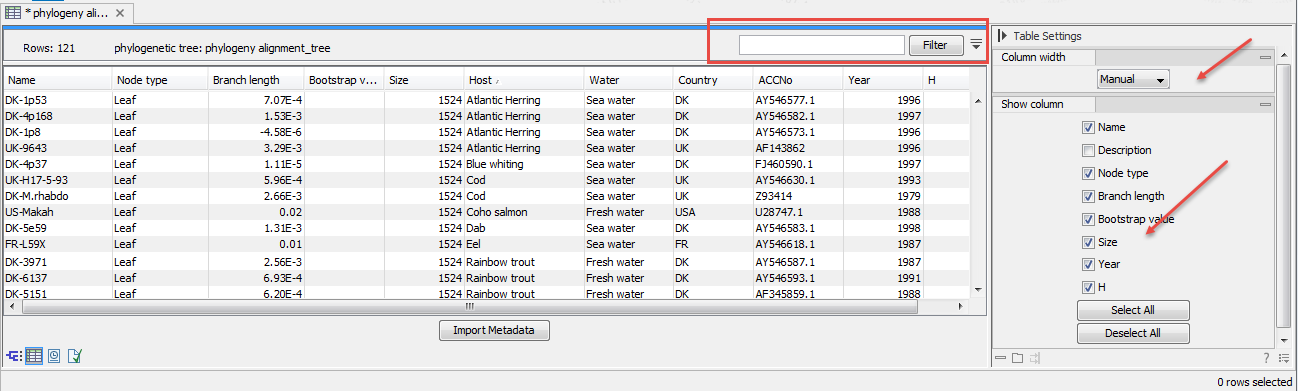The image size is (1298, 391).
Task: Click the AY546577.1 accession cell
Action: (x=786, y=100)
